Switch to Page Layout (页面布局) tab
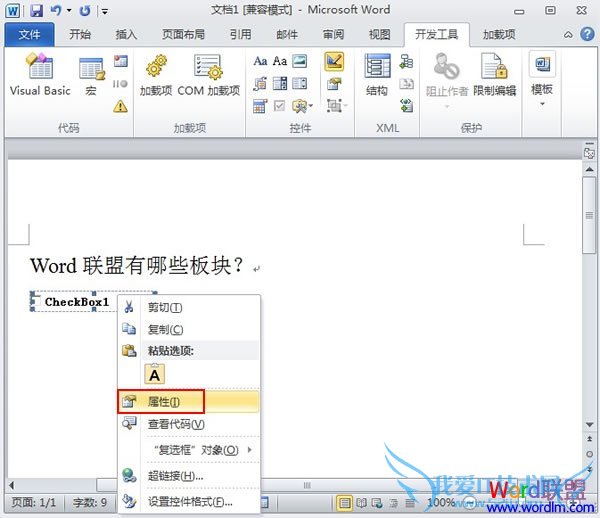Image resolution: width=600 pixels, height=518 pixels. pos(183,34)
